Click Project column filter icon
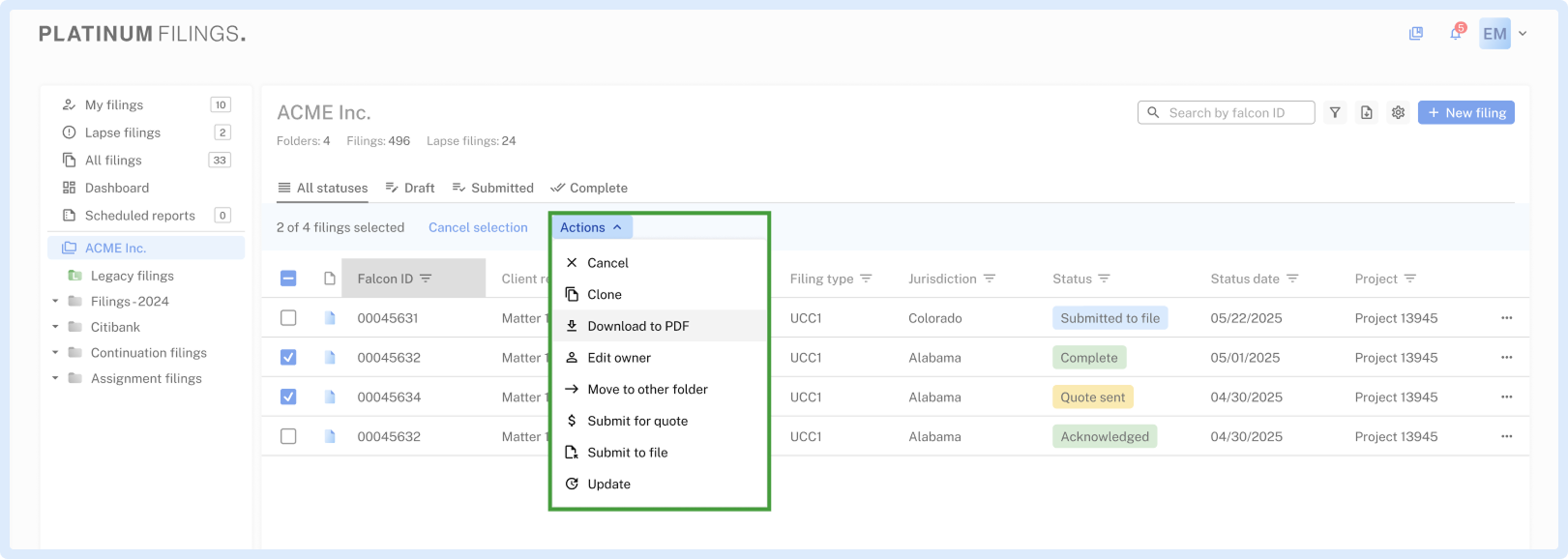Viewport: 1568px width, 559px height. click(1410, 279)
